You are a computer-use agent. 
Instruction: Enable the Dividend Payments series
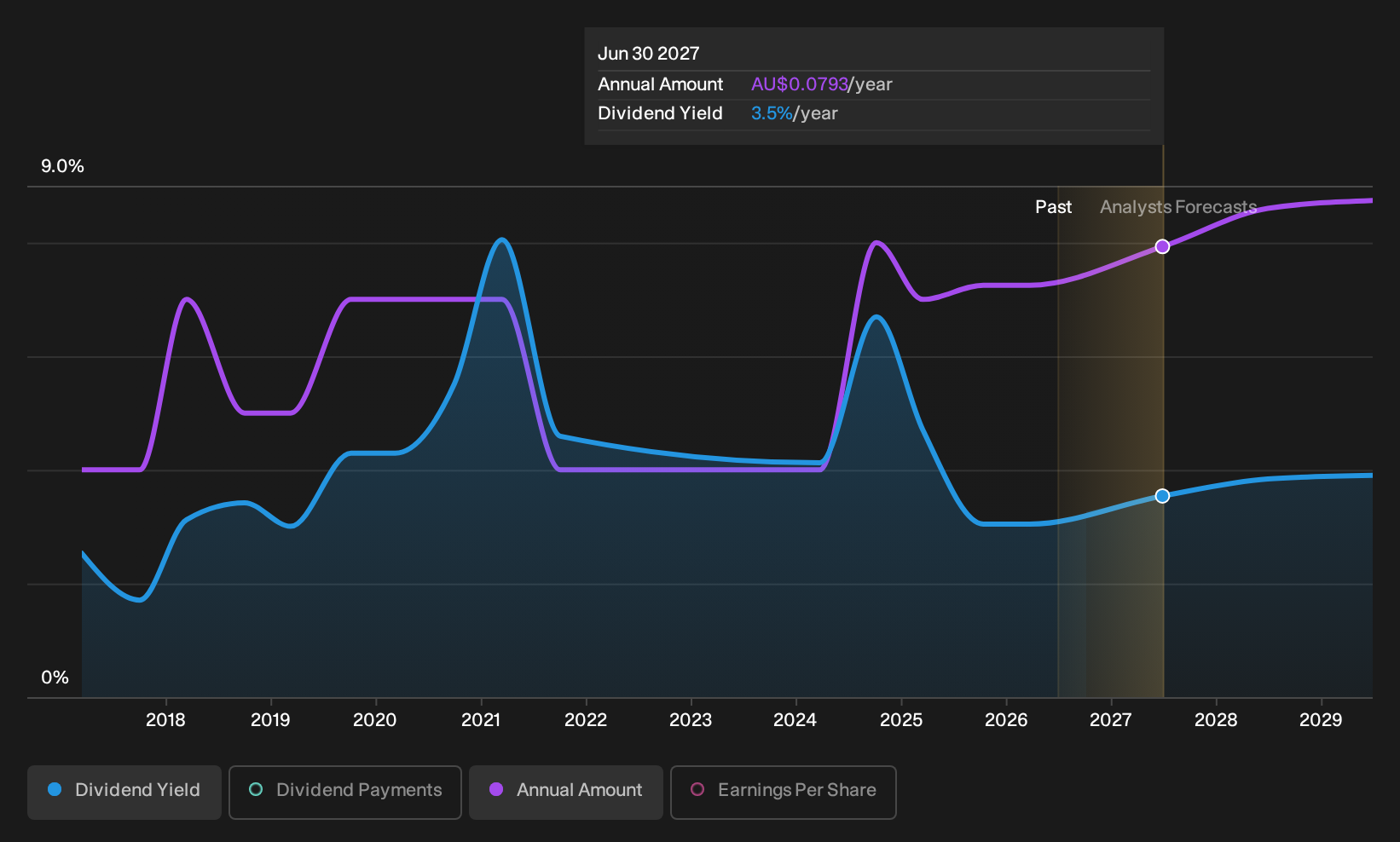(345, 792)
